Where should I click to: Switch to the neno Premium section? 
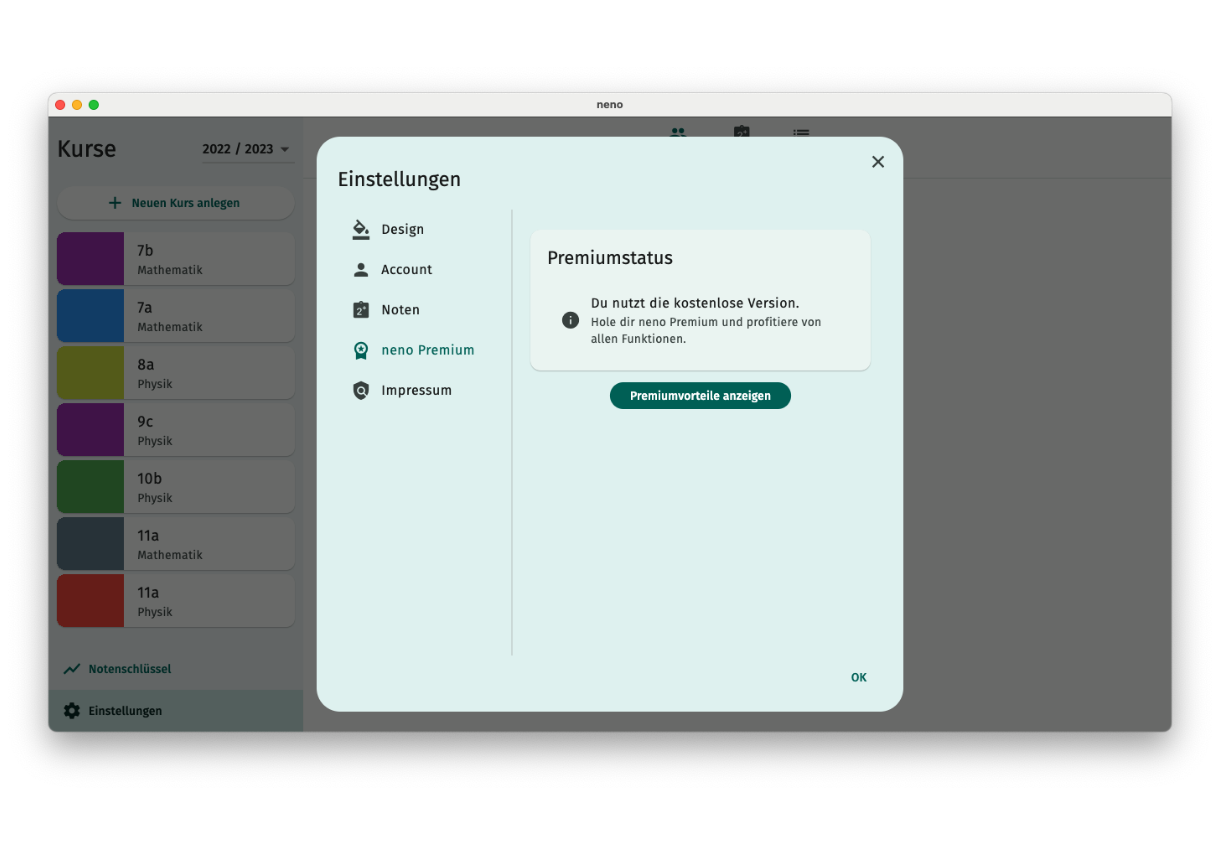pyautogui.click(x=415, y=350)
